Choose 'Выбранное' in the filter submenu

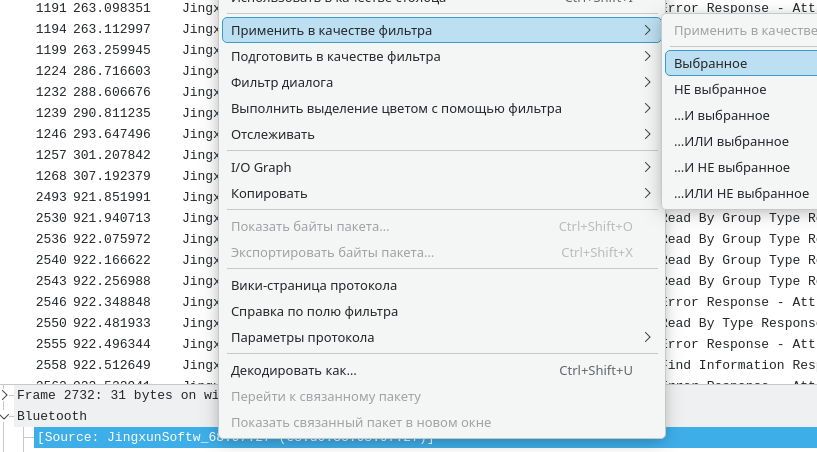711,63
